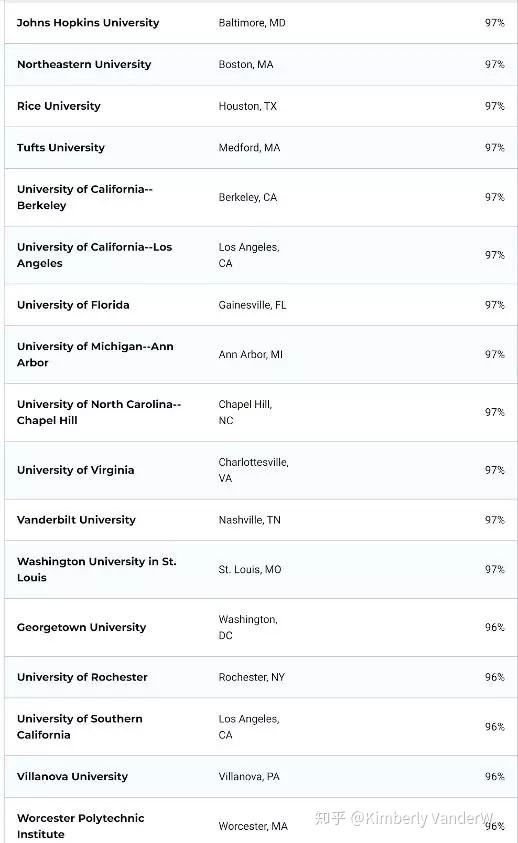The width and height of the screenshot is (518, 843).
Task: Select Washington University in St. Louis
Action: (x=97, y=569)
